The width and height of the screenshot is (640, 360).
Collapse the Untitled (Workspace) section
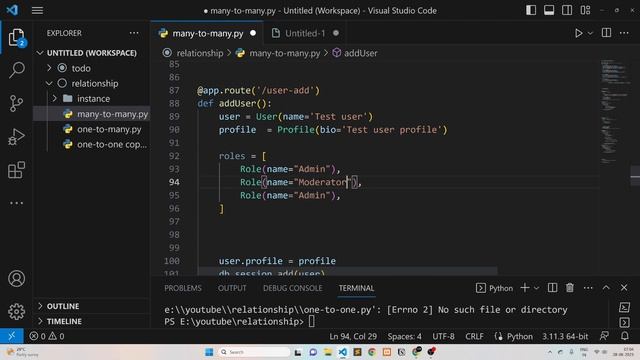(x=40, y=53)
